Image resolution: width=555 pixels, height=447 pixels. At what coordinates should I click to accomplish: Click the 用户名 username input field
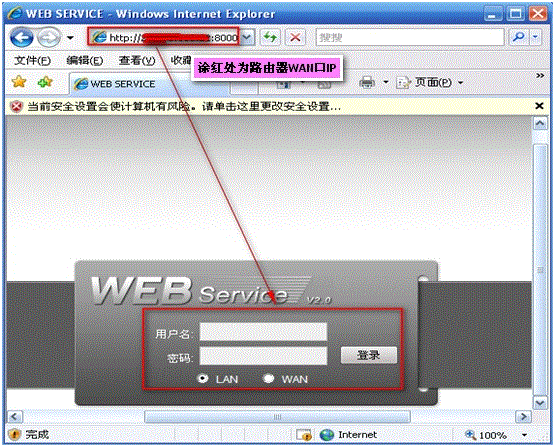click(263, 332)
